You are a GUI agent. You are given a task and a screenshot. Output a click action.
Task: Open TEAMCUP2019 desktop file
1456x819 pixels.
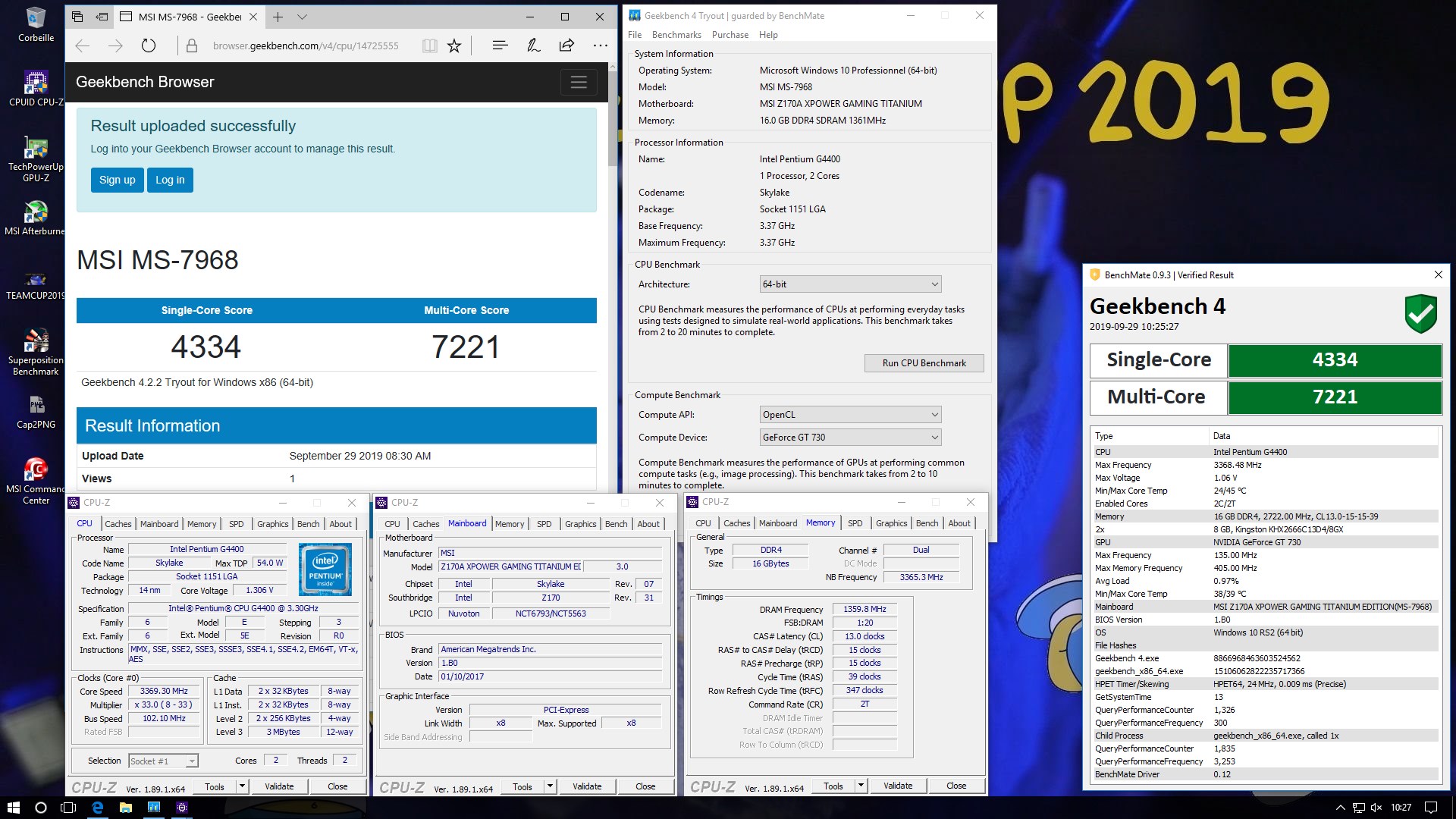36,285
